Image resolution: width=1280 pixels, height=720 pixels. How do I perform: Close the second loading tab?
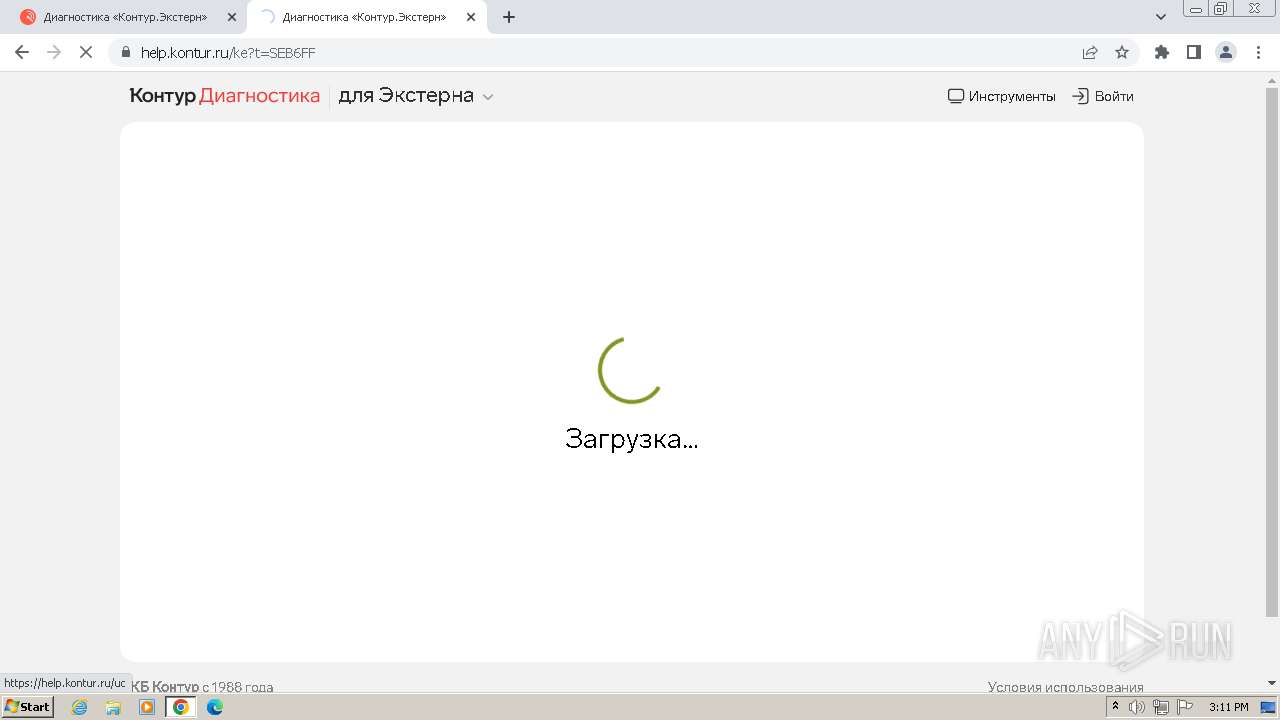(x=471, y=17)
